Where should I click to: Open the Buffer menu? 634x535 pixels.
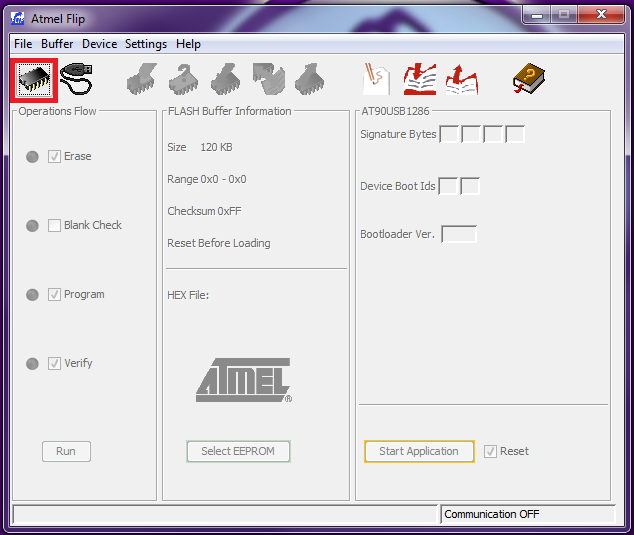coord(57,44)
